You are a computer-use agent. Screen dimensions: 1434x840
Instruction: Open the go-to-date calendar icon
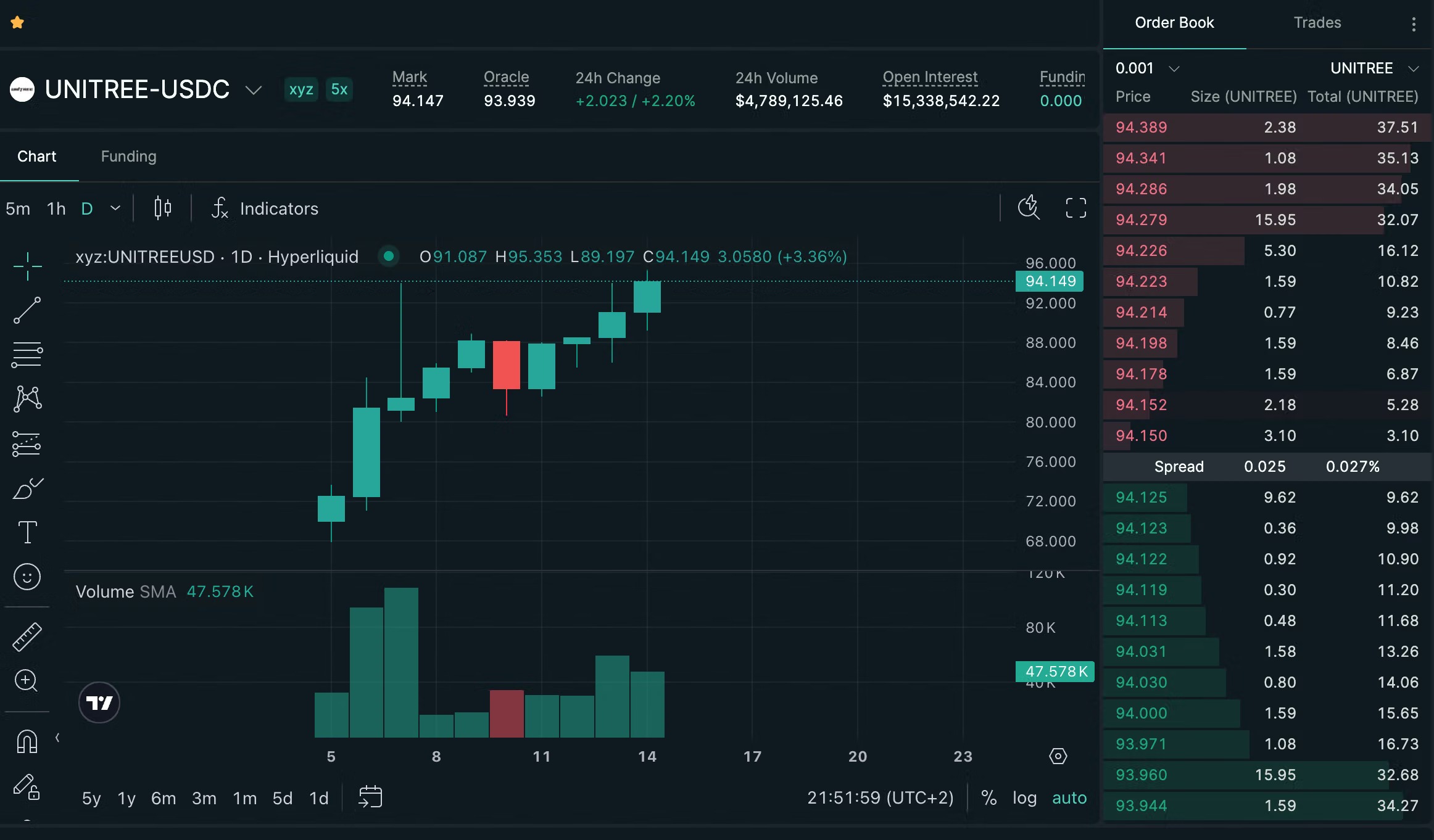(x=370, y=797)
